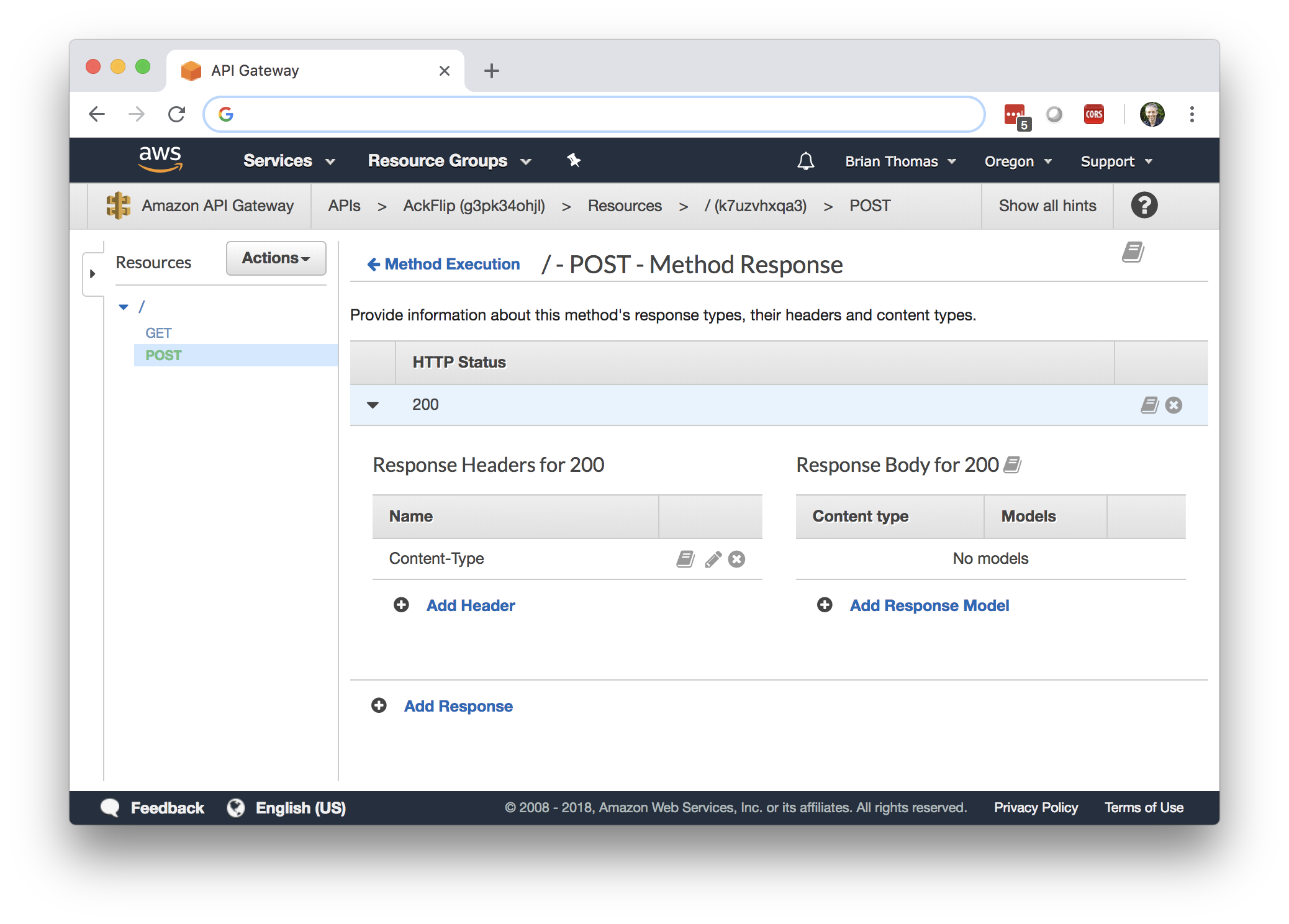The image size is (1289, 924).
Task: Open the Oregon region dropdown
Action: click(1018, 161)
